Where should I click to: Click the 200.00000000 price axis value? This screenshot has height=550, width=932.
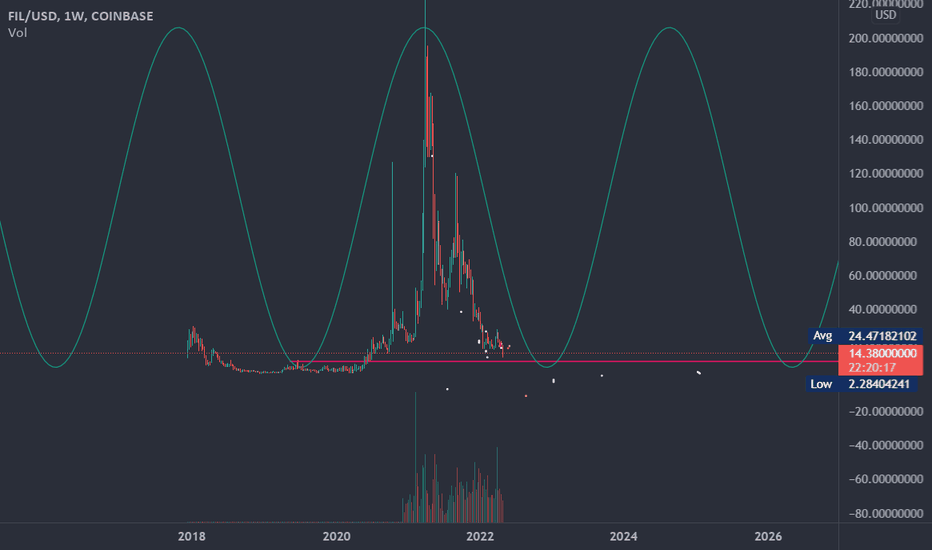[x=886, y=38]
